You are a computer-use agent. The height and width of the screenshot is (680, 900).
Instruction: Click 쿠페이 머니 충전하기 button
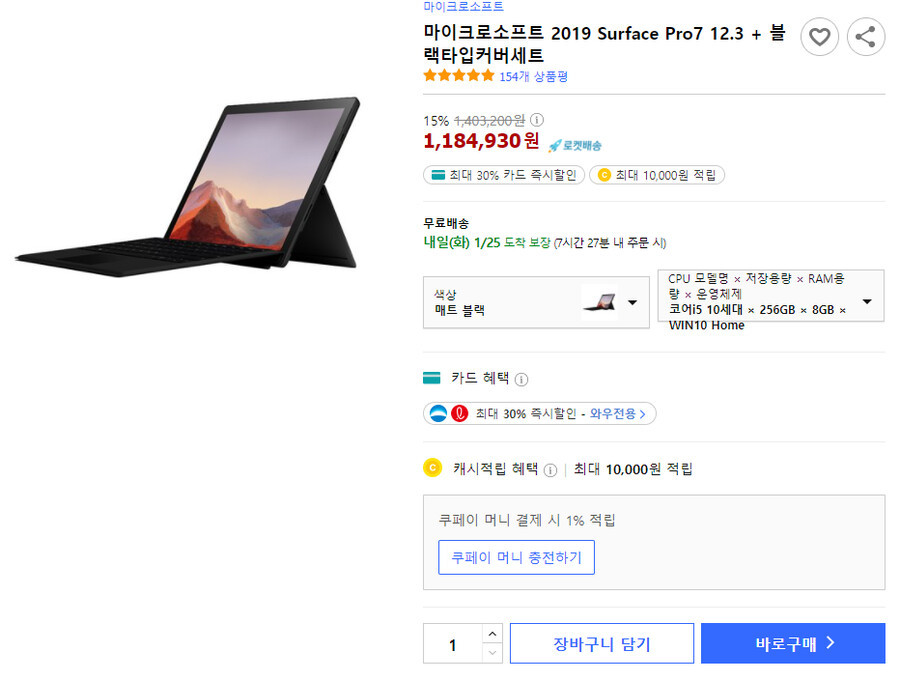(x=516, y=557)
